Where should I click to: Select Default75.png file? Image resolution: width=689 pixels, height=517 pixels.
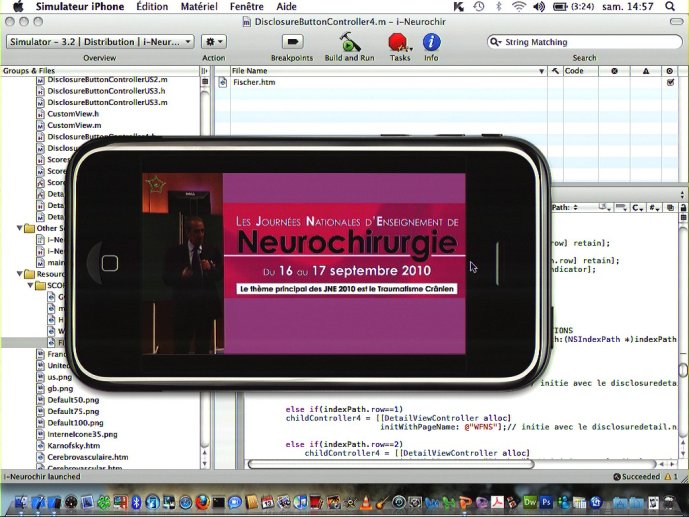point(73,411)
